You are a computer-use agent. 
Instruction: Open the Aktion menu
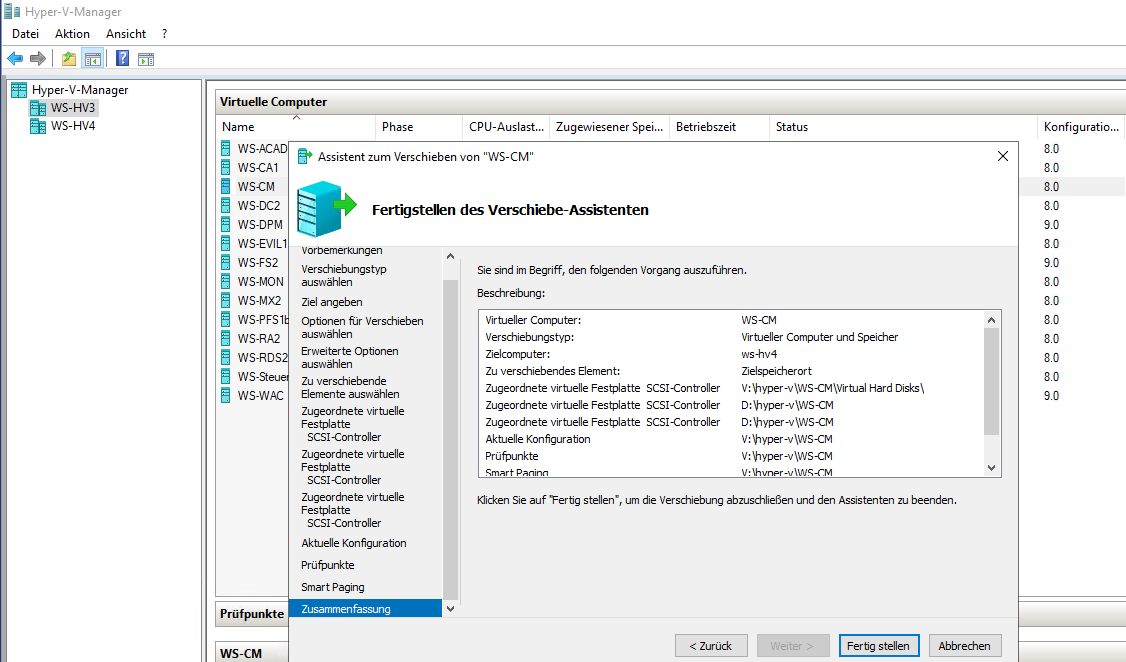click(x=73, y=34)
